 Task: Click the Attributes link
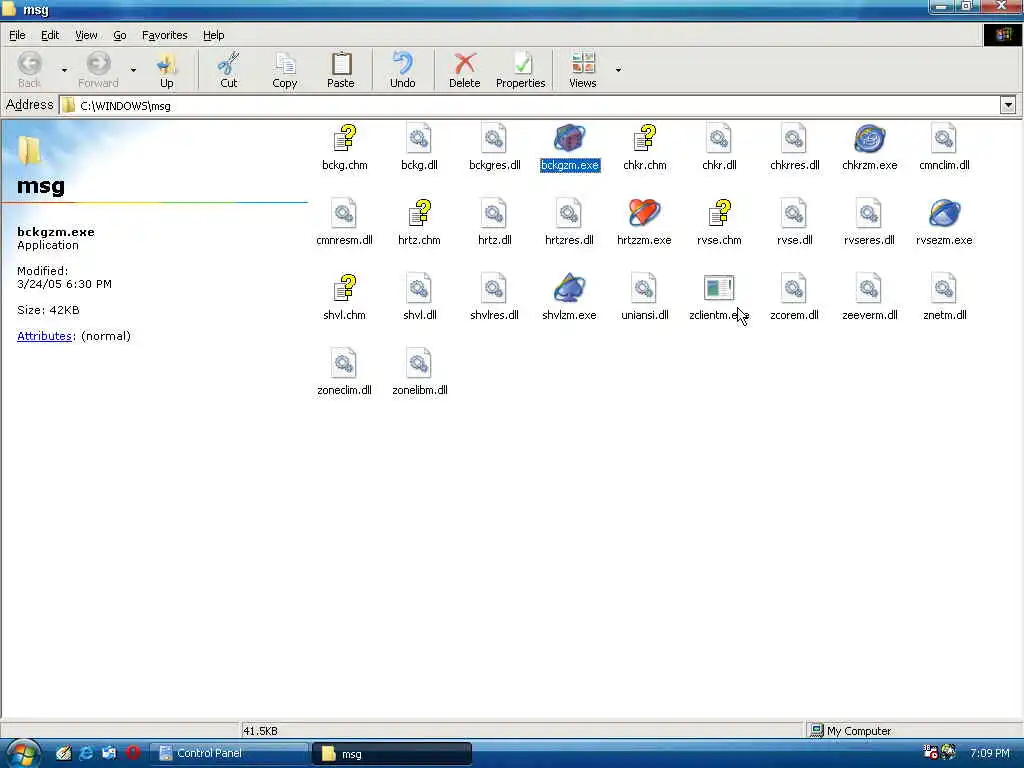tap(44, 336)
